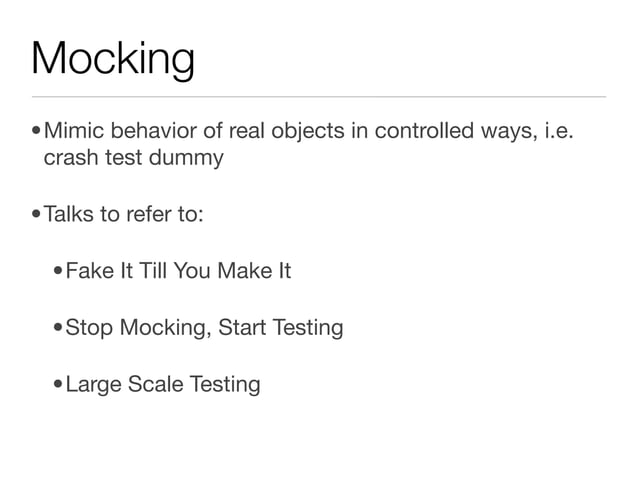Click the bullet before Large Scale Testing
The width and height of the screenshot is (638, 479).
[58, 383]
